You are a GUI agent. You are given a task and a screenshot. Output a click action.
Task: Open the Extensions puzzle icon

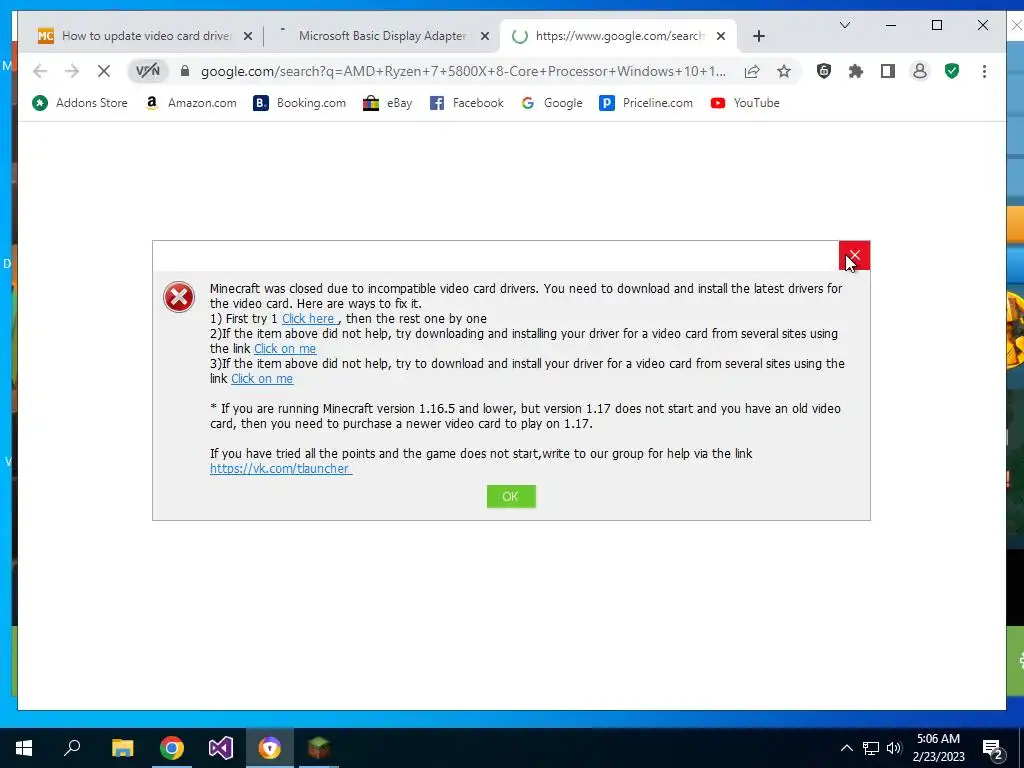click(x=856, y=71)
